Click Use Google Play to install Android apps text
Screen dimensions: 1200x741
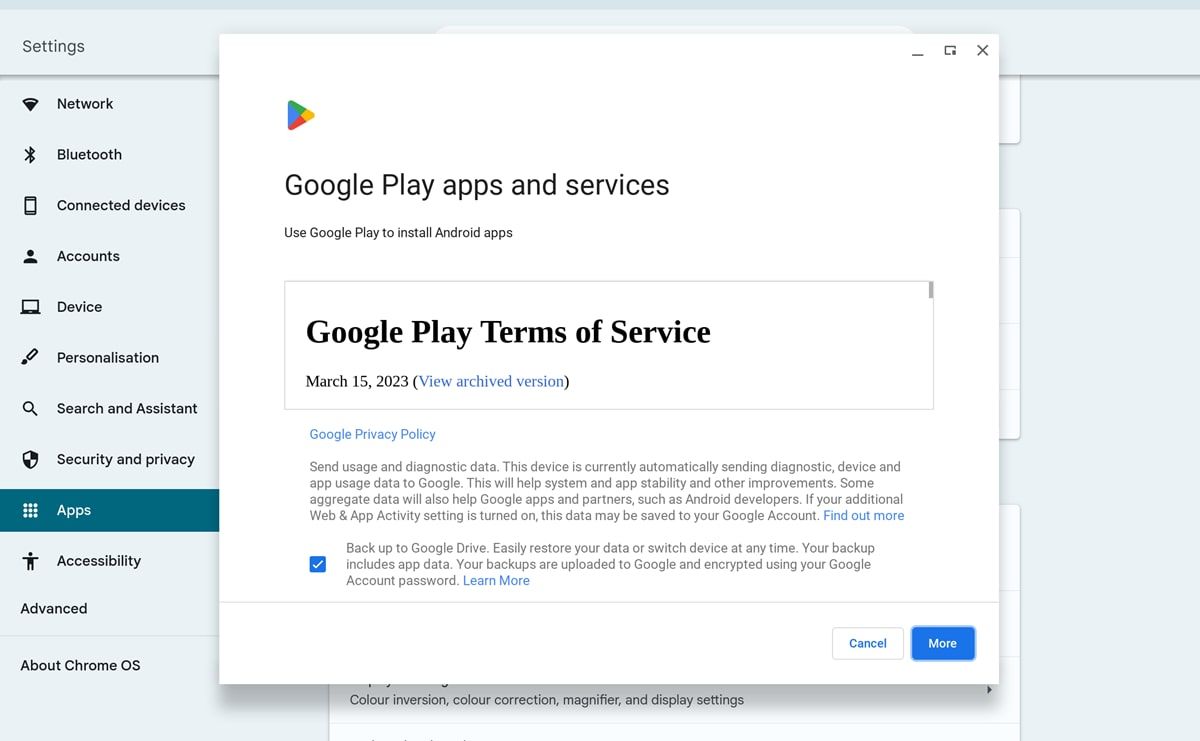pyautogui.click(x=398, y=233)
